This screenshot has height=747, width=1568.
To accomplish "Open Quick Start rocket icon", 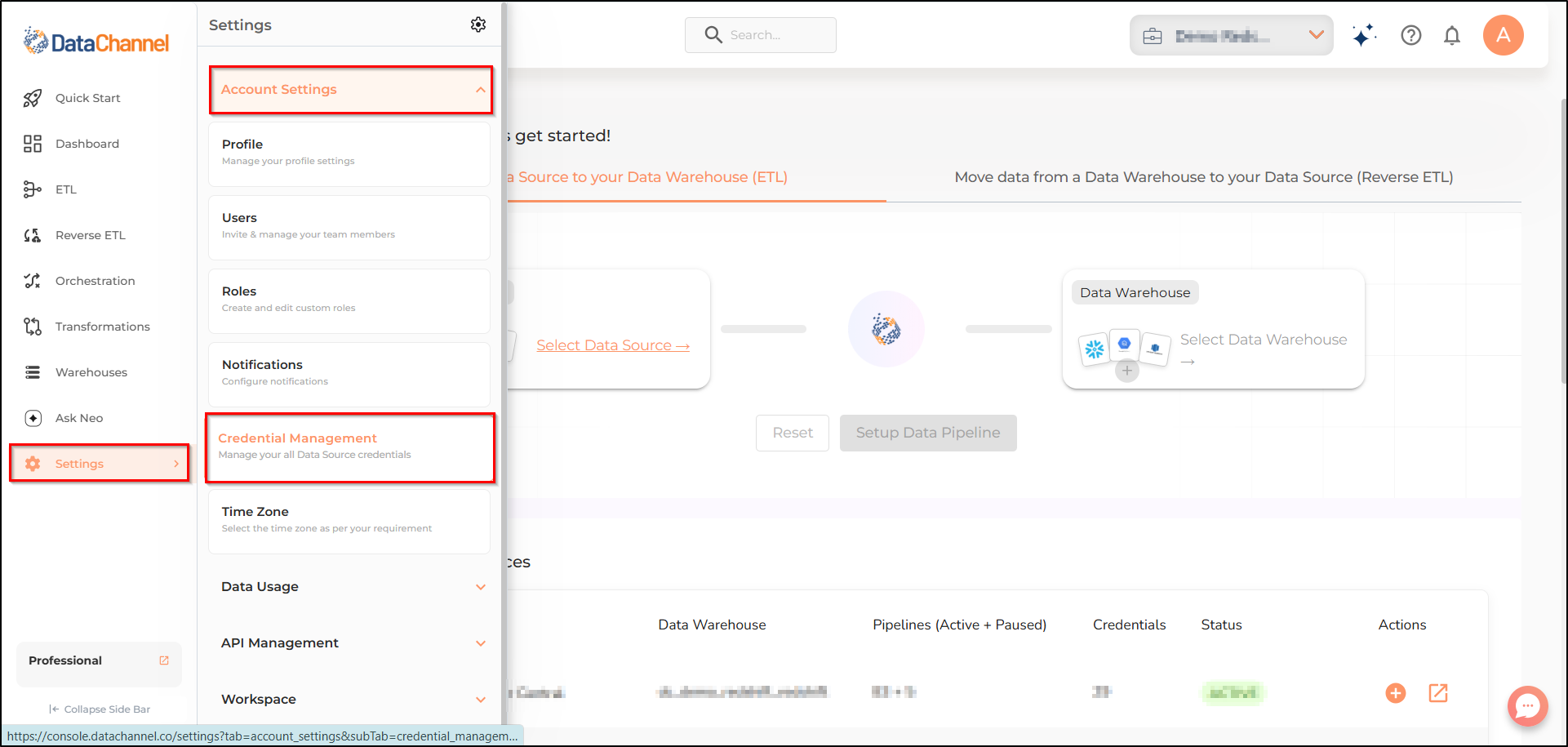I will coord(33,98).
